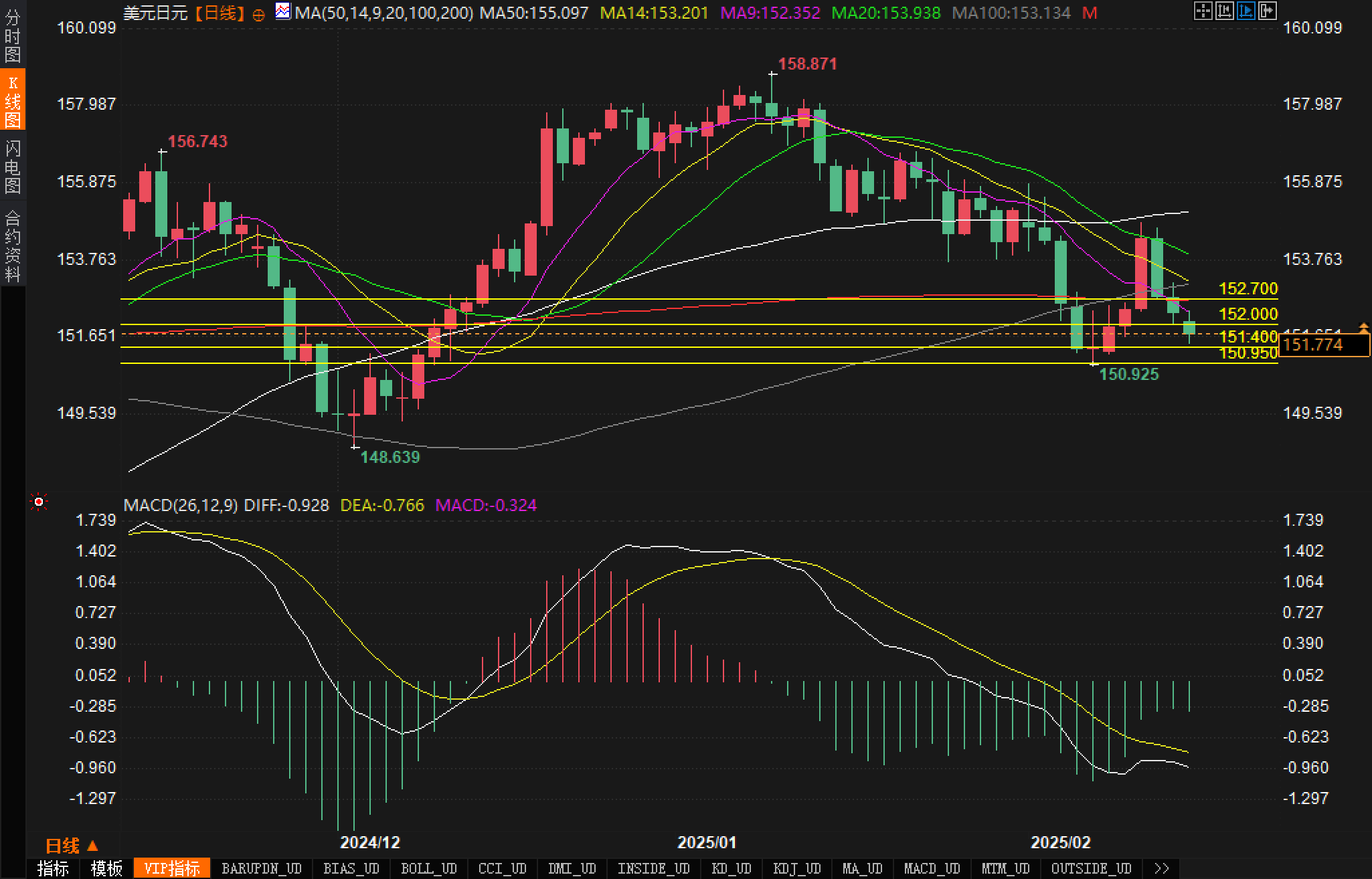
Task: Click the 2024/12 date axis label
Action: (x=370, y=842)
